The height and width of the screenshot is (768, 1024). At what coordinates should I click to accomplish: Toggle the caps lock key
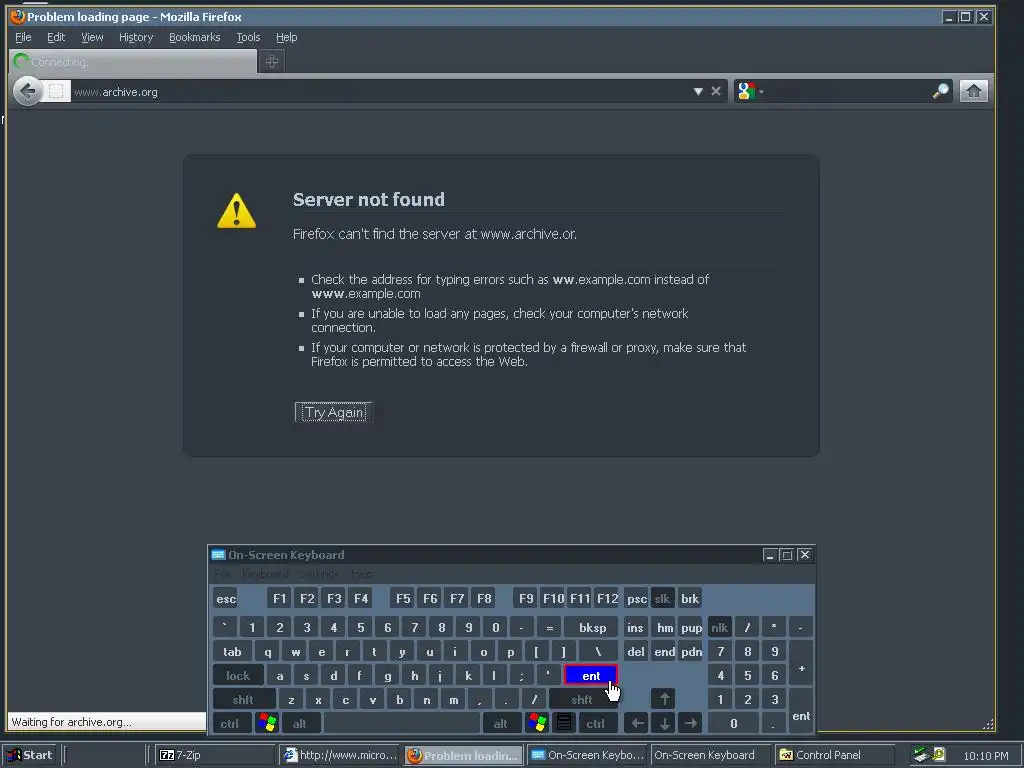[238, 675]
